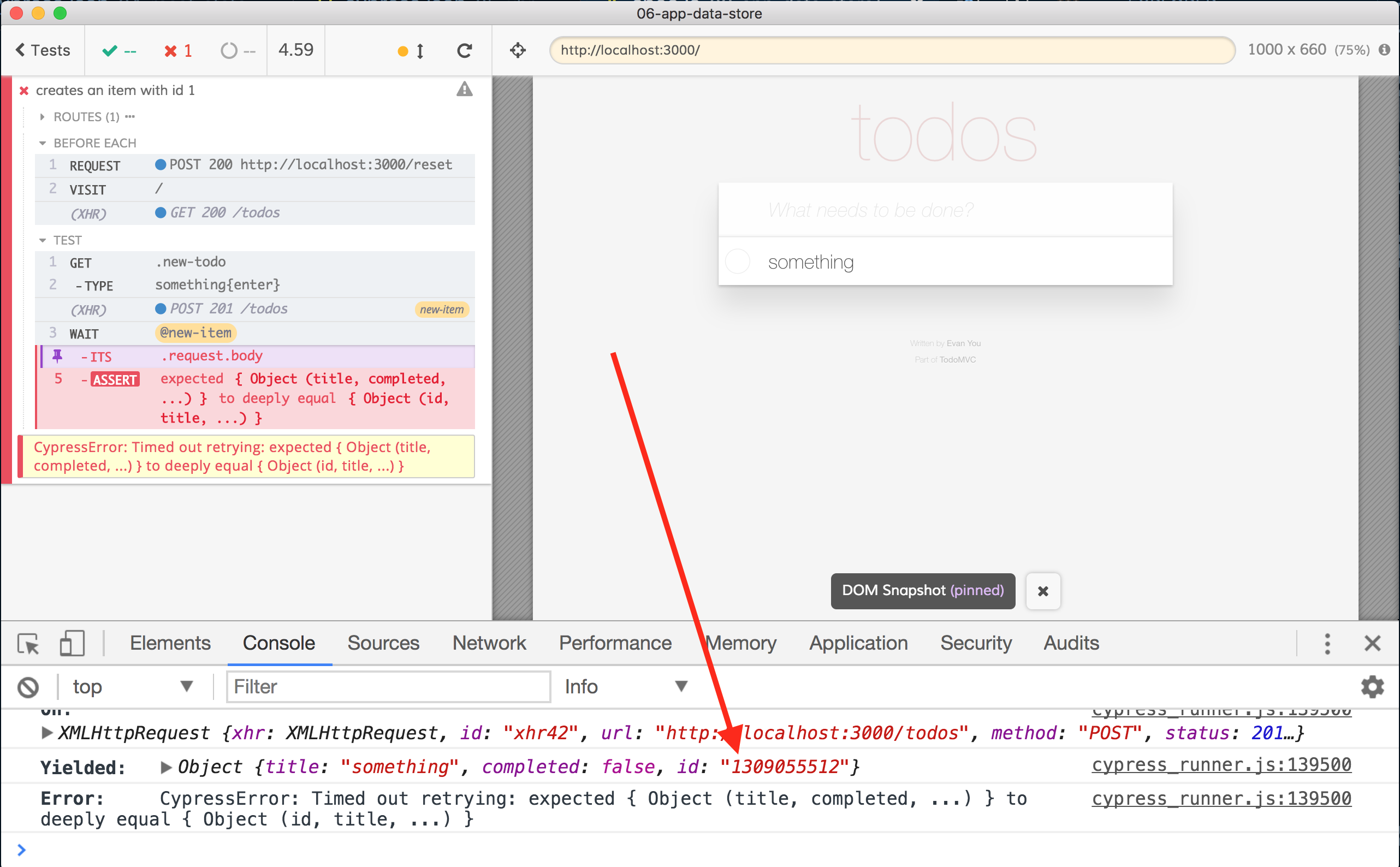Open cypress_runner.js:139500 link on Error row
Image resolution: width=1400 pixels, height=867 pixels.
tap(1221, 799)
